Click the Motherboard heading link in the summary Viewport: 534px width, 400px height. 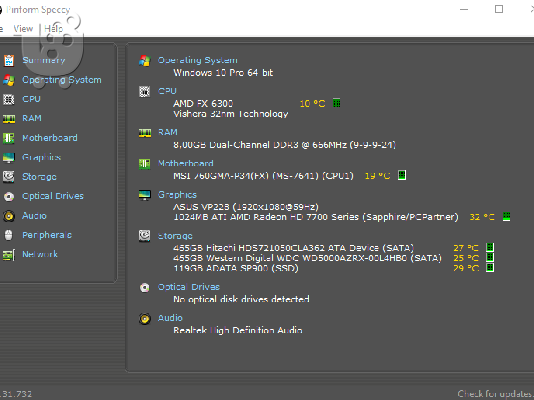point(186,163)
